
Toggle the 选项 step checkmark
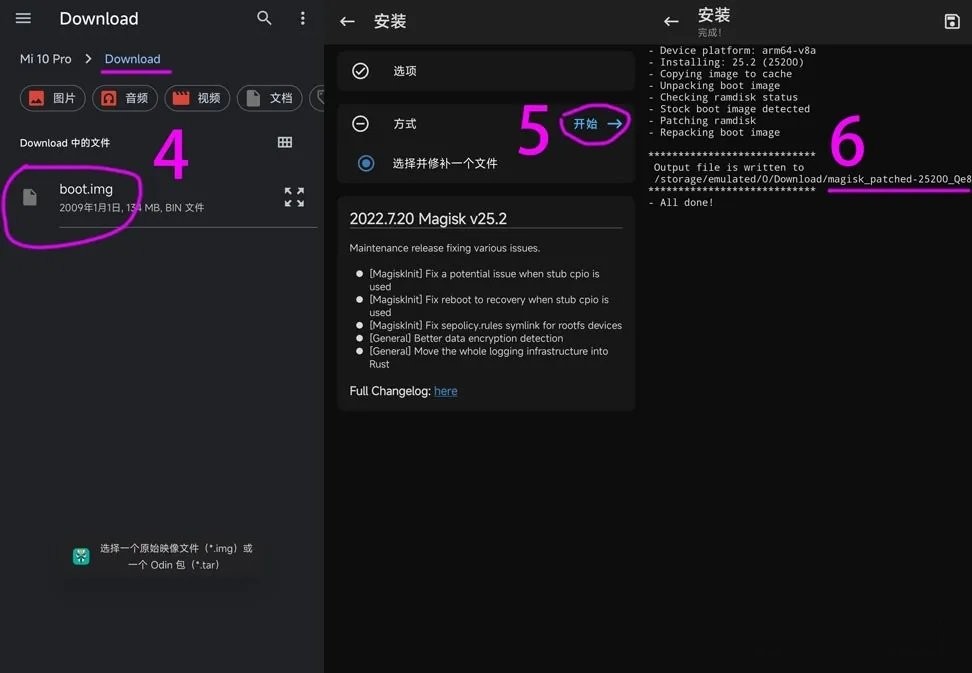tap(361, 71)
